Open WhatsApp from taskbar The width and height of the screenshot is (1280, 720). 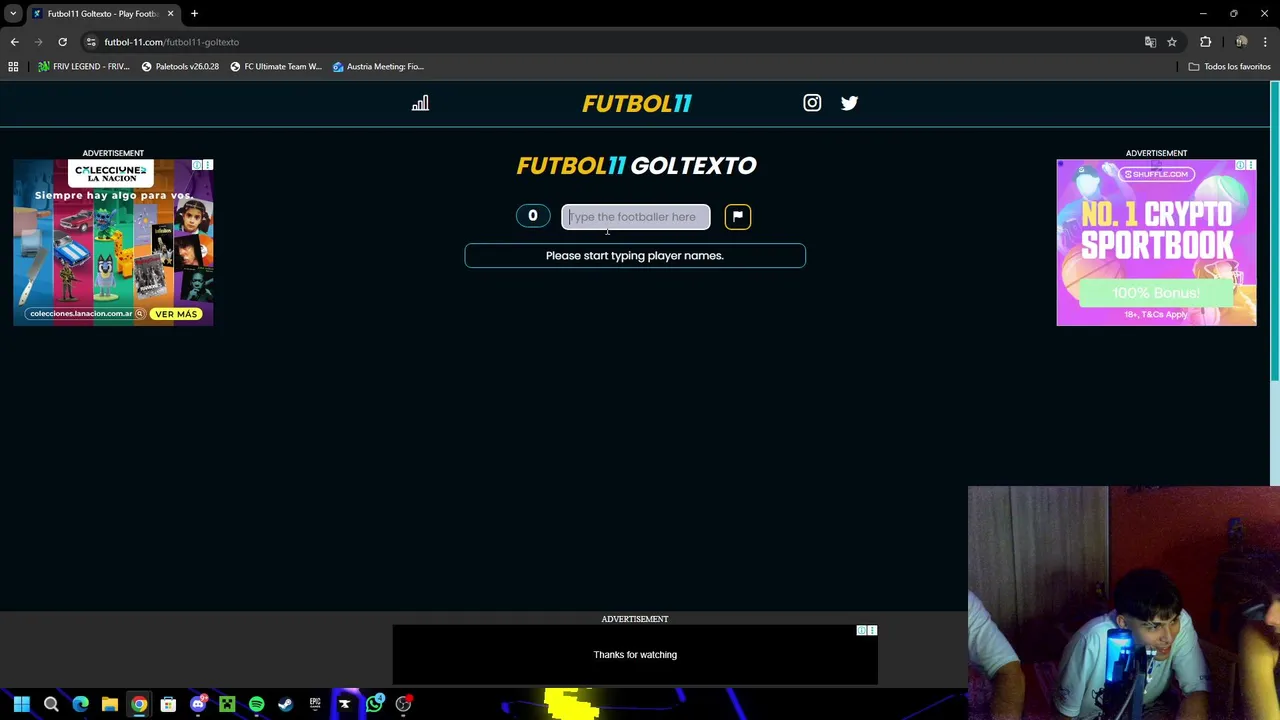(374, 704)
